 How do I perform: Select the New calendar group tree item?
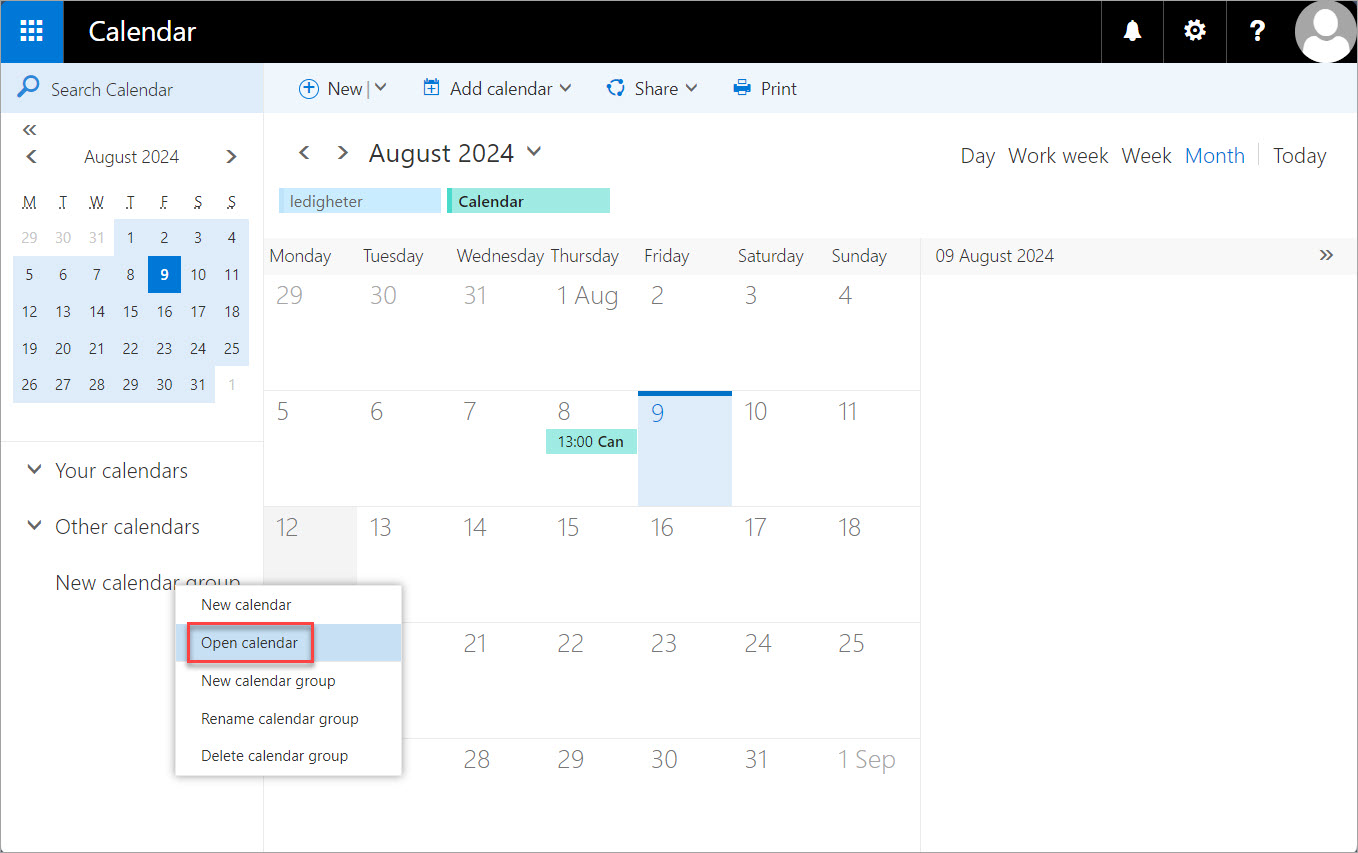click(148, 582)
